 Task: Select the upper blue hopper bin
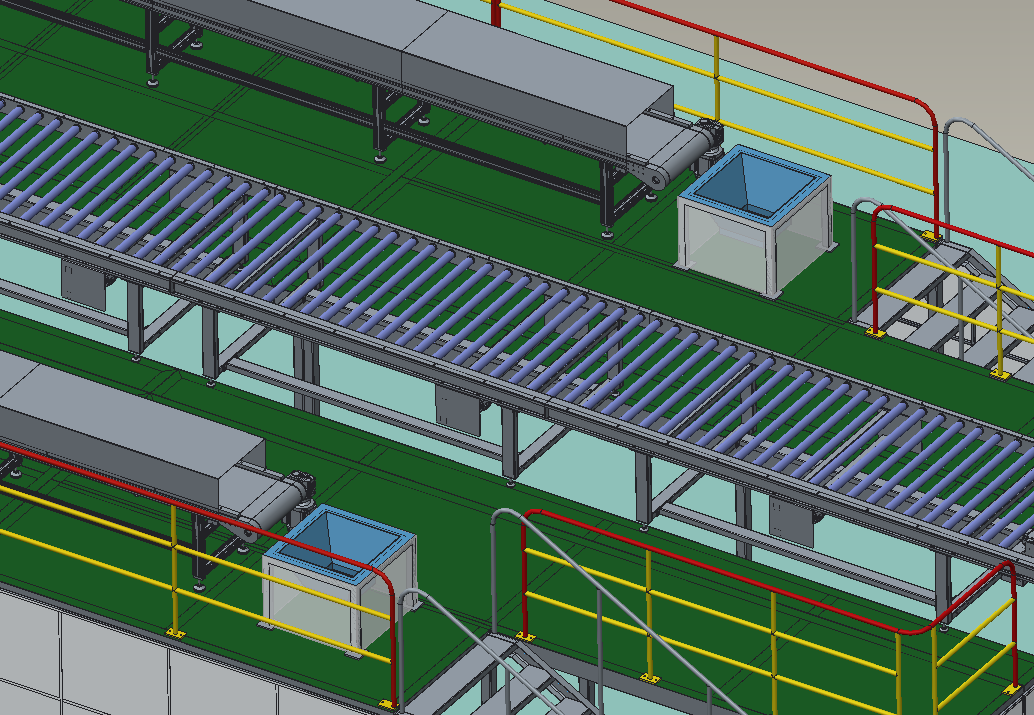point(756,221)
